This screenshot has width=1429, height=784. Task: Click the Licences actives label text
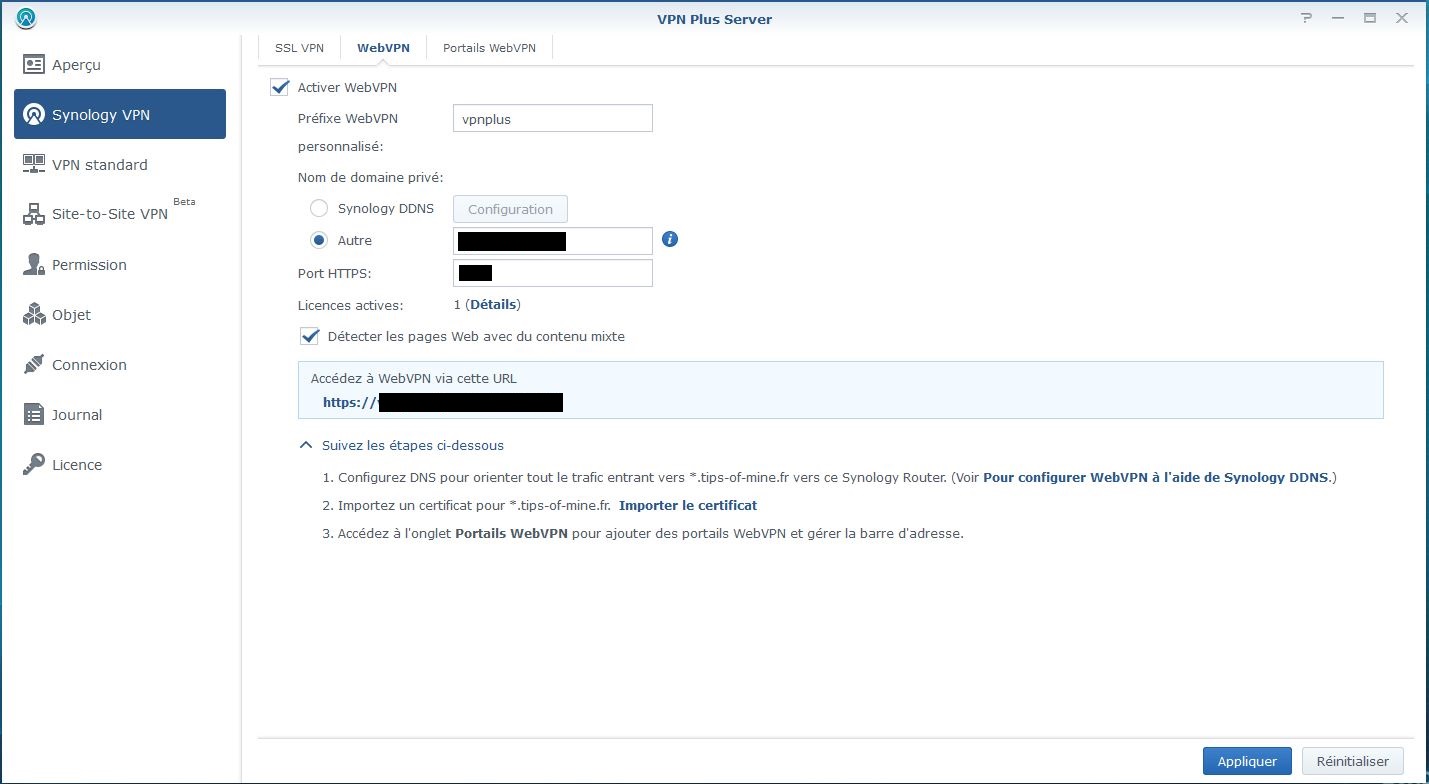pyautogui.click(x=350, y=305)
